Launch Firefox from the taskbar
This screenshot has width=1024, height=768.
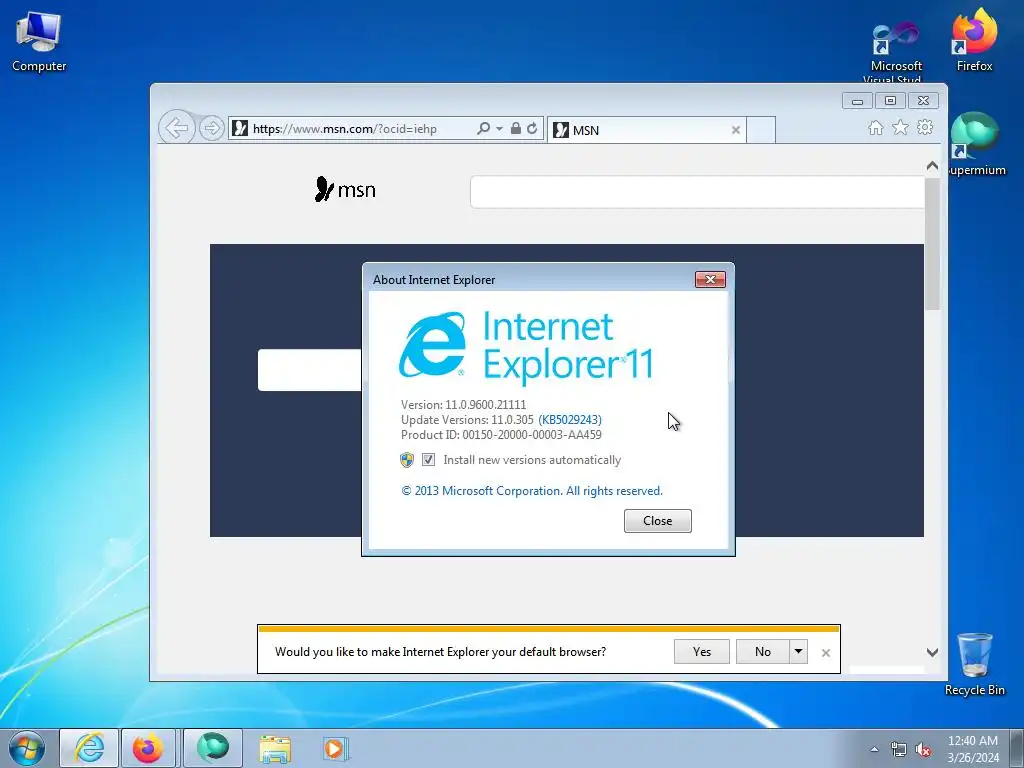(148, 748)
